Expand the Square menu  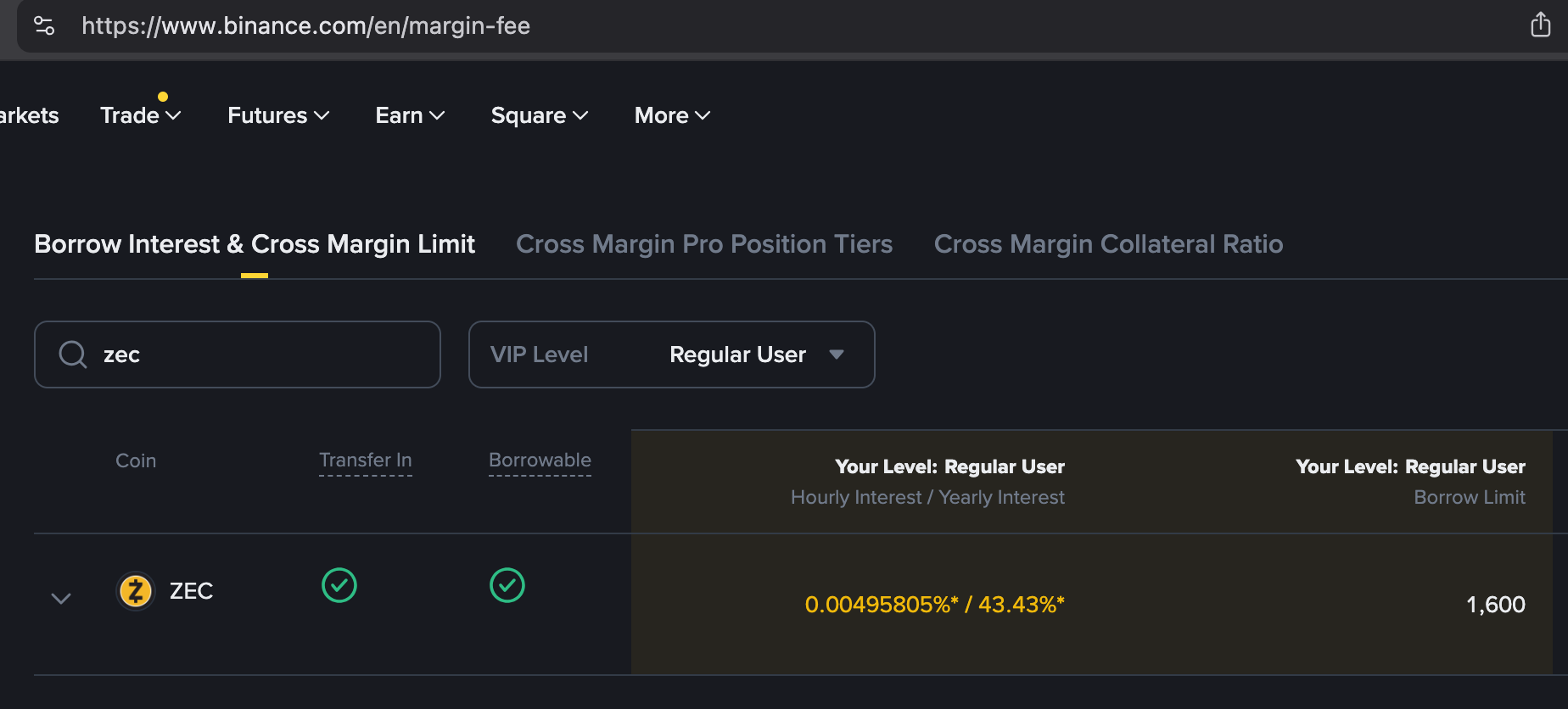click(x=539, y=115)
